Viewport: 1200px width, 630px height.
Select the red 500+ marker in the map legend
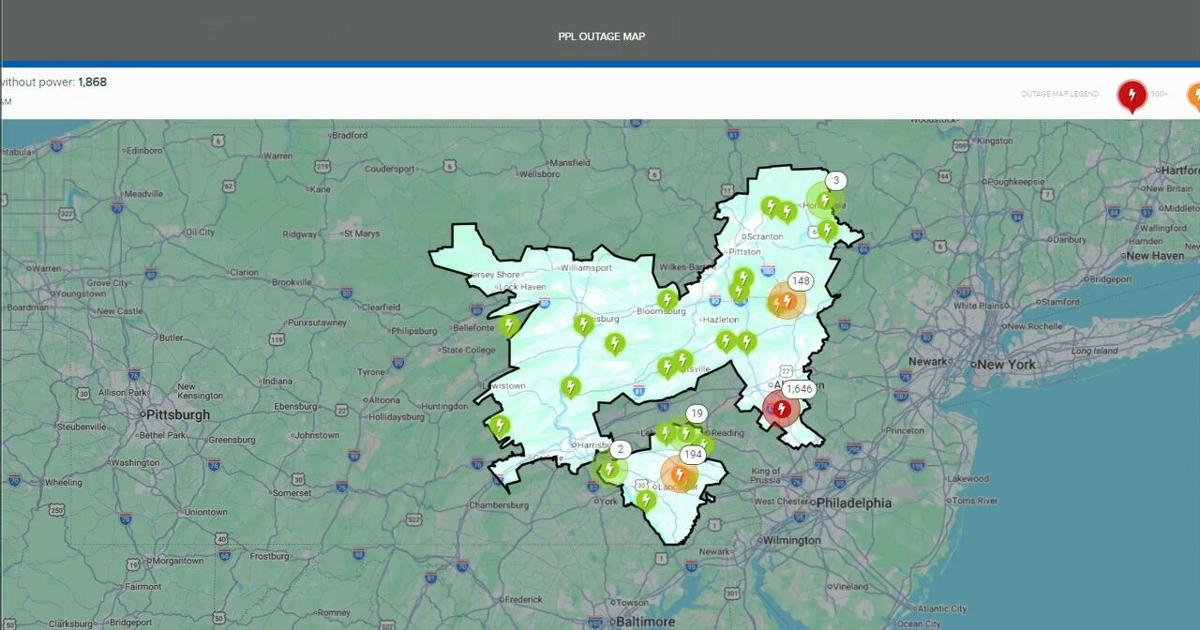1131,93
